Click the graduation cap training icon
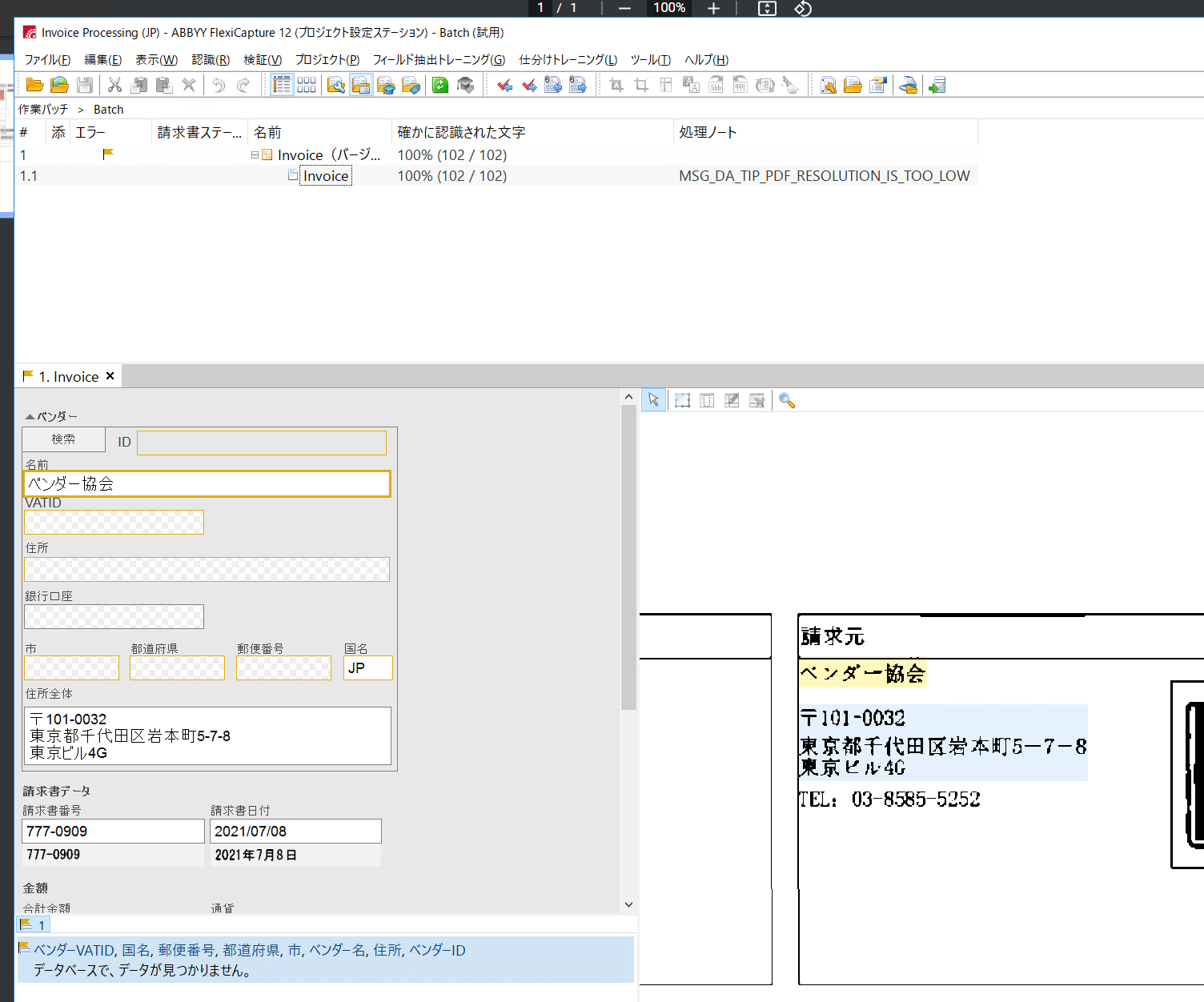1204x1002 pixels. [x=465, y=85]
